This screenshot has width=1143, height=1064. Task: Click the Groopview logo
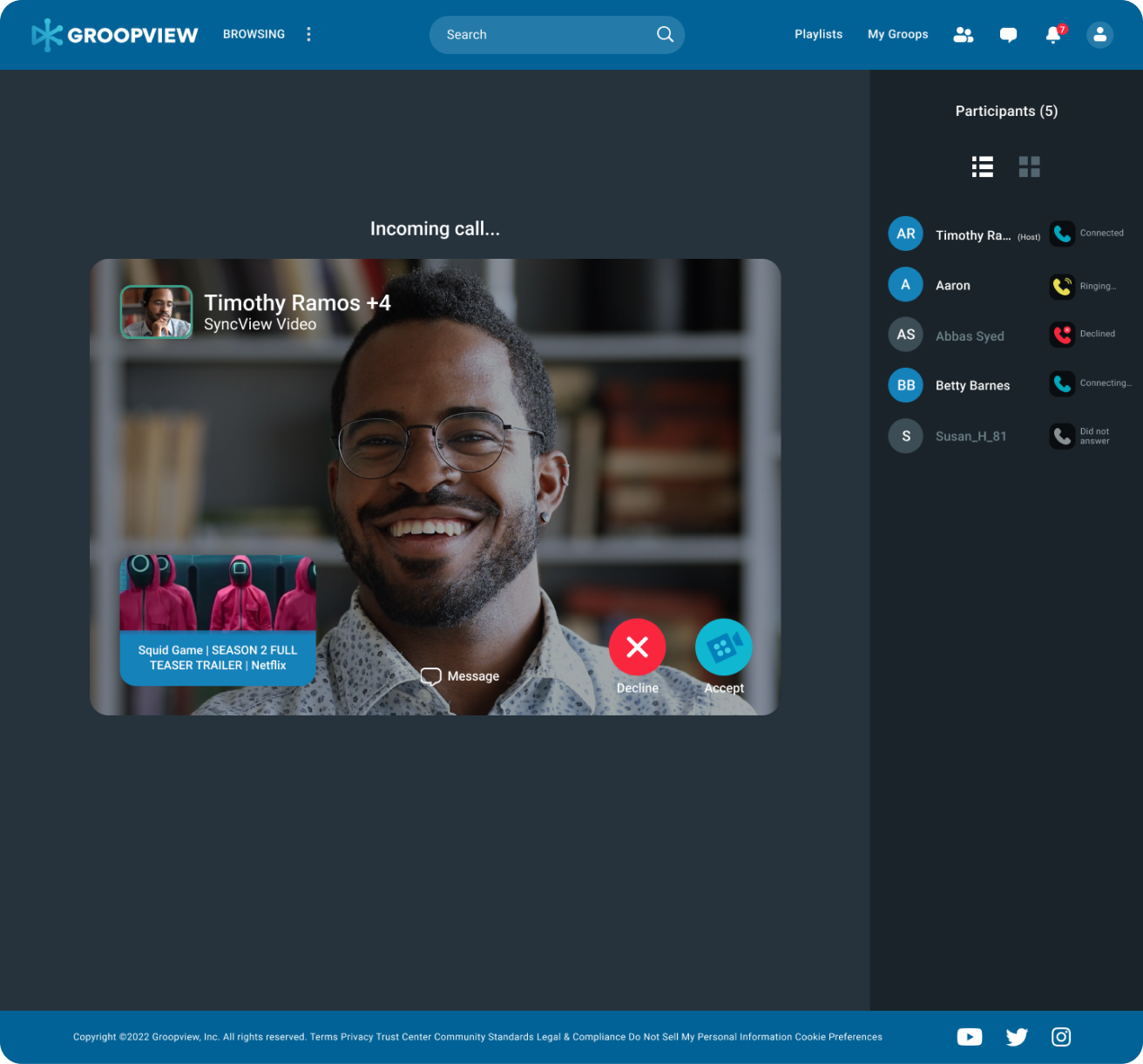coord(115,35)
